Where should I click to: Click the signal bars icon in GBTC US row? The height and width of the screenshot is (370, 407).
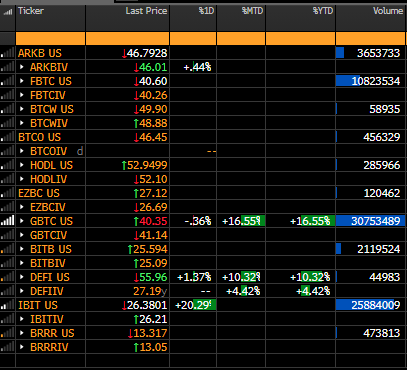click(x=7, y=221)
